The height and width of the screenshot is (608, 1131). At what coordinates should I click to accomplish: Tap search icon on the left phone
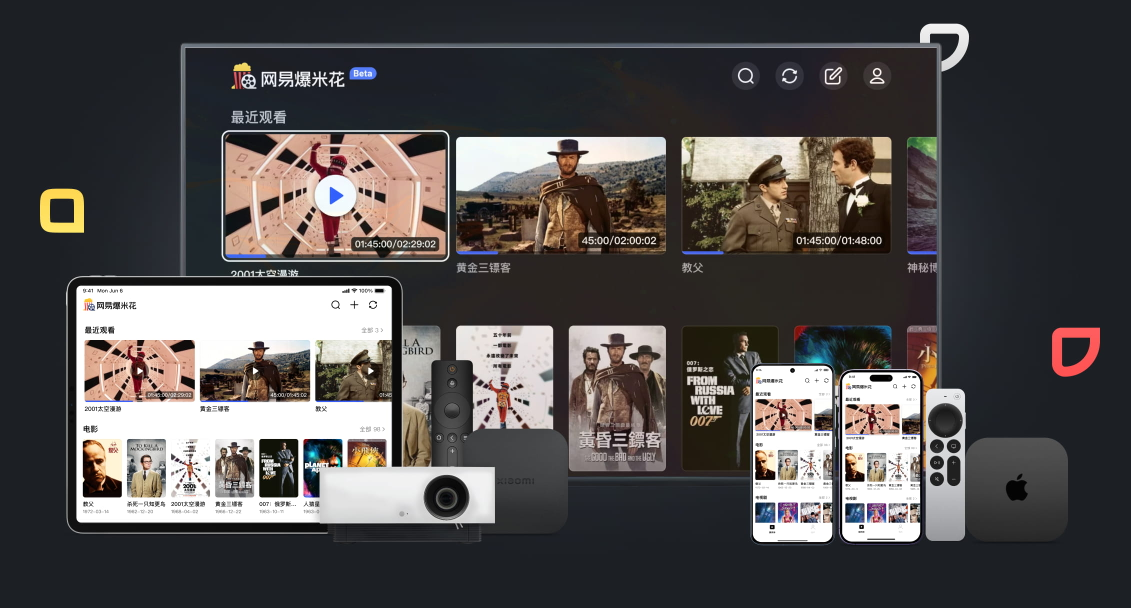click(x=807, y=381)
